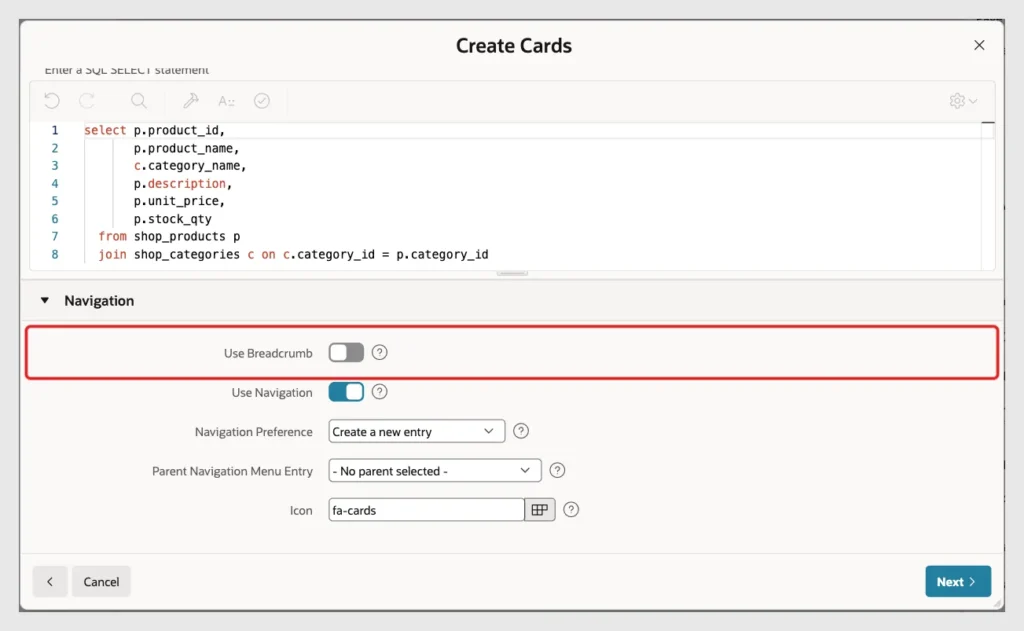Disable the Use Navigation switch
The height and width of the screenshot is (631, 1024).
[346, 392]
